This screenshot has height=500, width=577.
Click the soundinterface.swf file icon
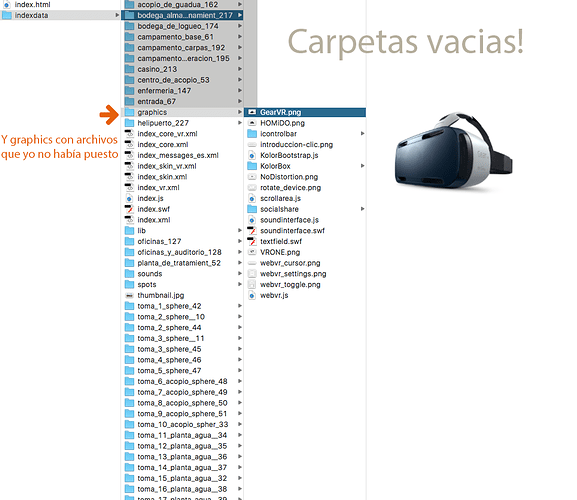[252, 231]
